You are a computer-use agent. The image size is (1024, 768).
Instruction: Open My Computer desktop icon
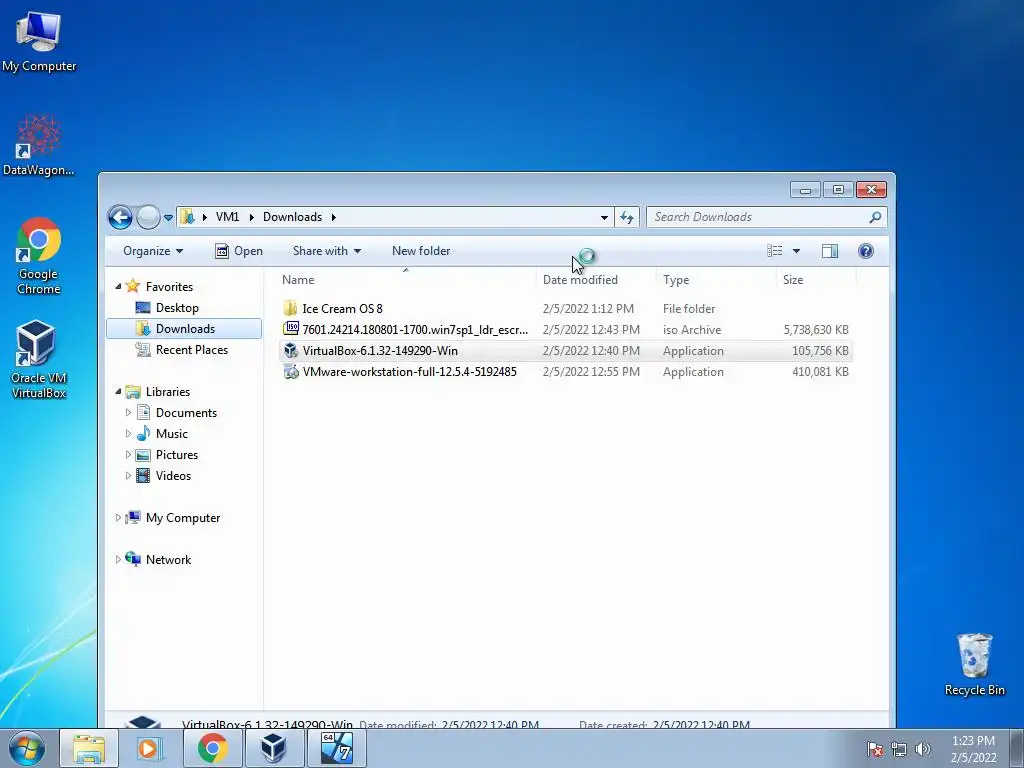point(39,41)
